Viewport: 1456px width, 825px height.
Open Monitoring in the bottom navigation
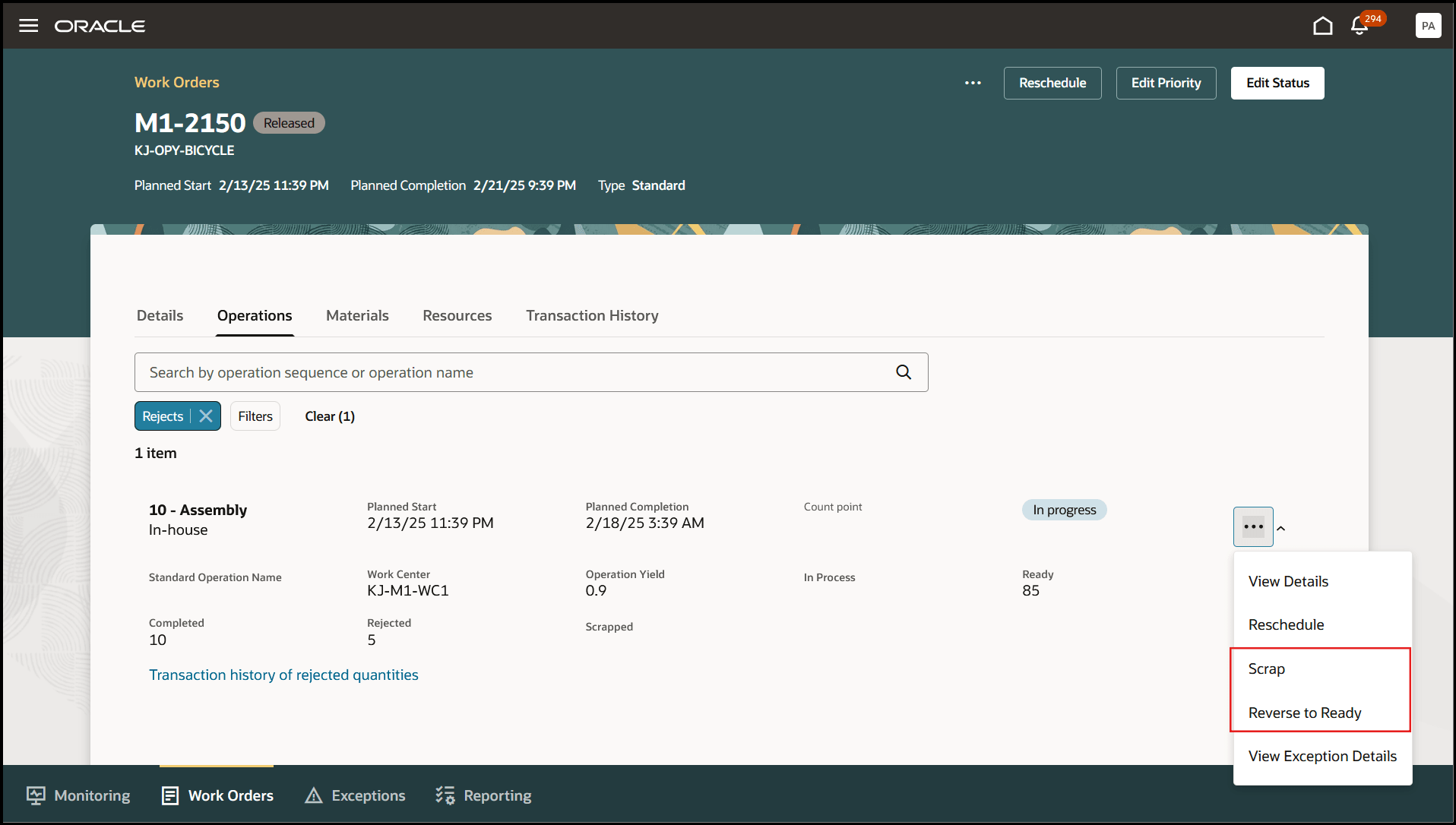point(78,795)
